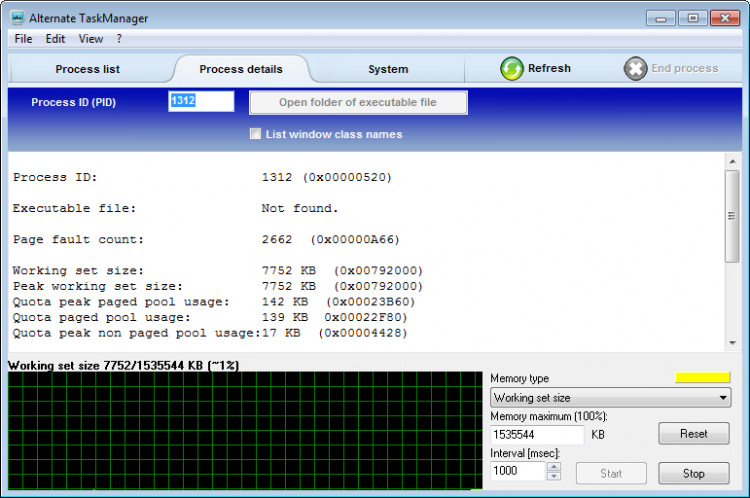Increase interval with up spinner arrow
The height and width of the screenshot is (498, 750).
(x=554, y=466)
